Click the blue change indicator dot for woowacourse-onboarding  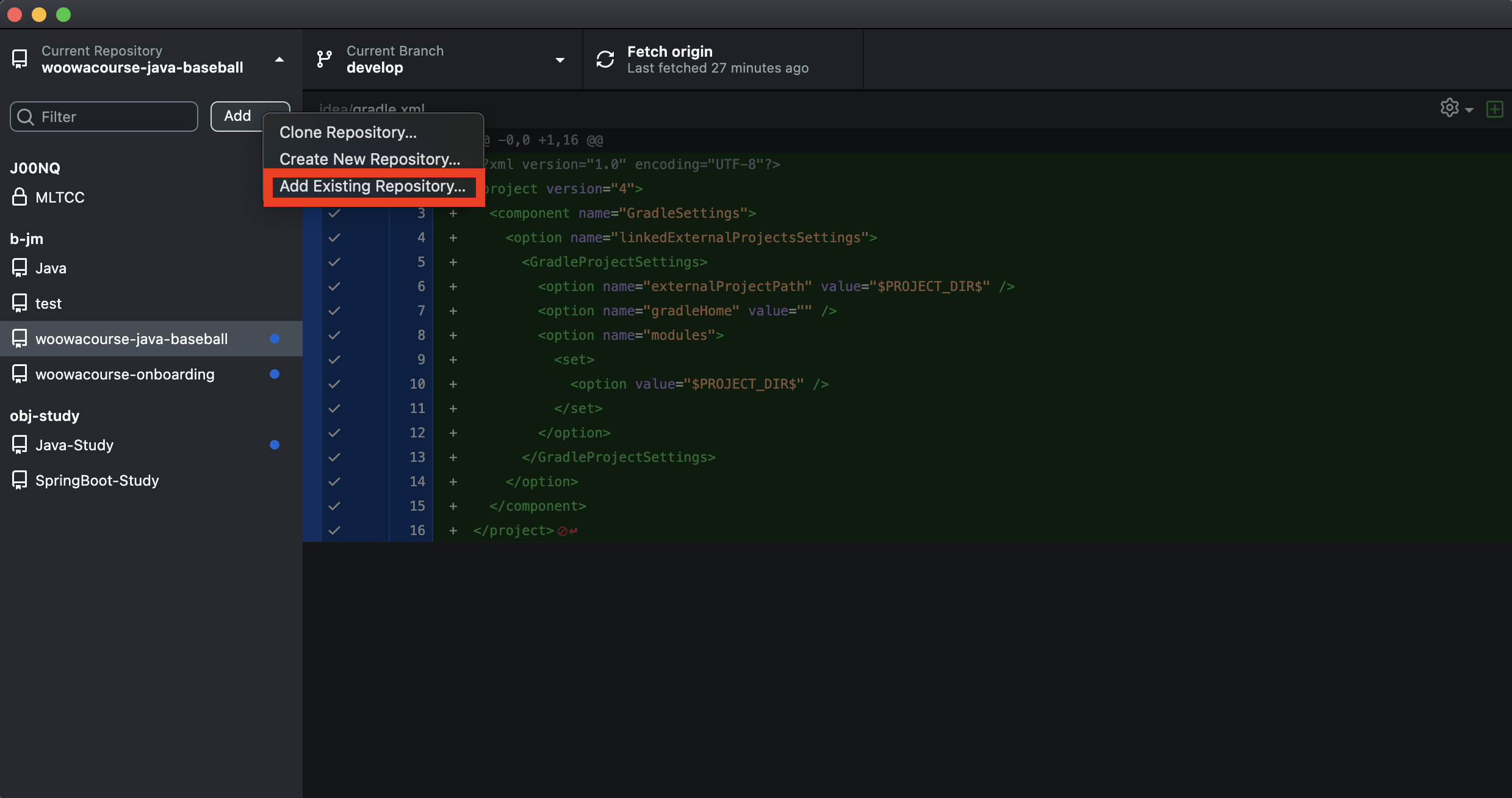(275, 374)
